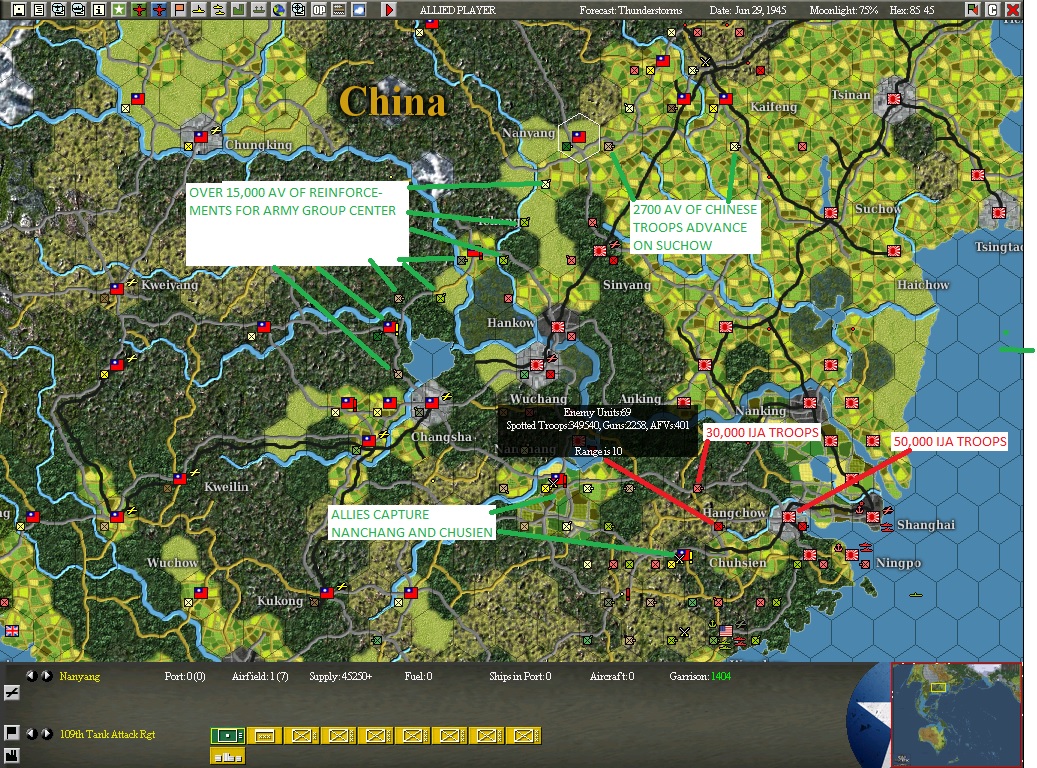Click the Japanese flag at Hangchow
The image size is (1037, 768).
tap(789, 517)
